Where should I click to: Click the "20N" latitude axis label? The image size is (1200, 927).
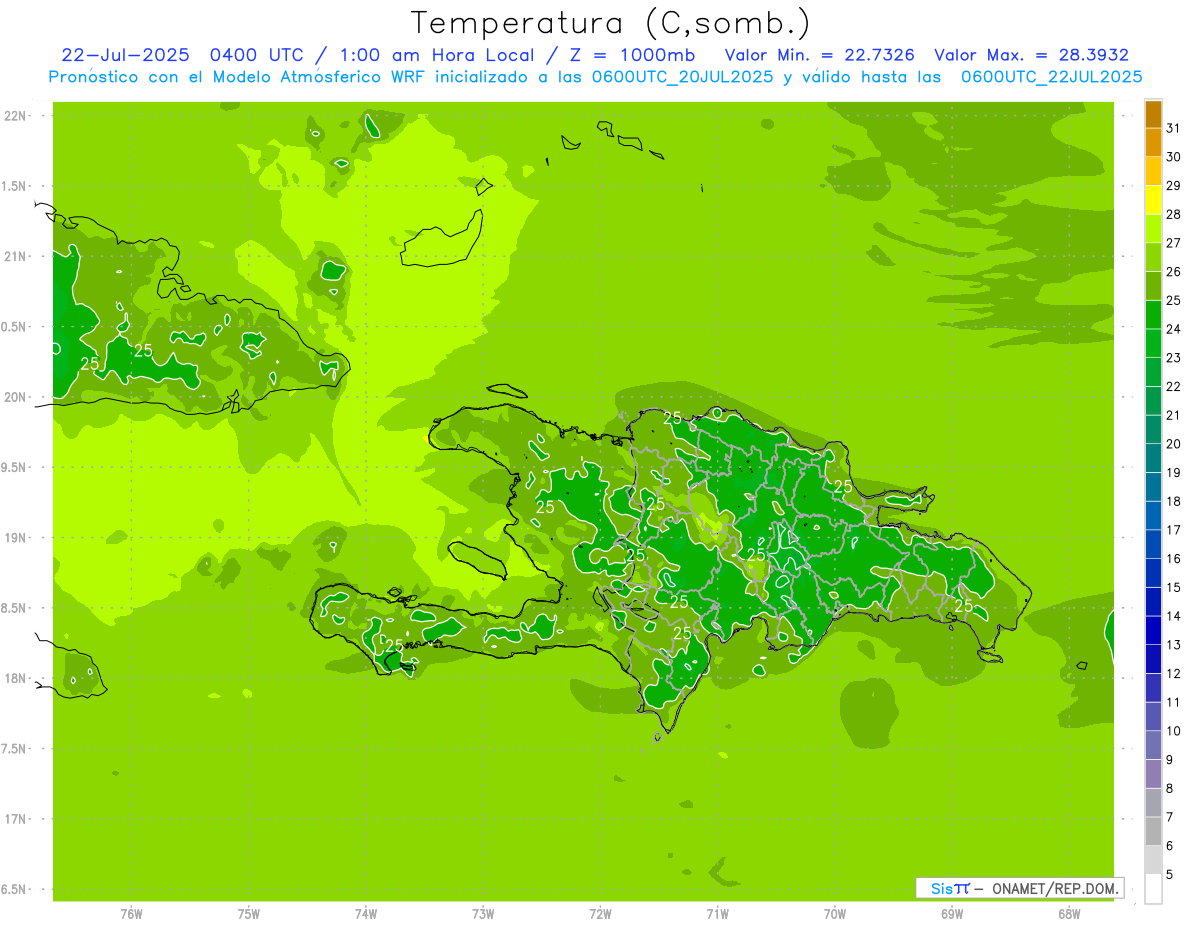coord(14,397)
